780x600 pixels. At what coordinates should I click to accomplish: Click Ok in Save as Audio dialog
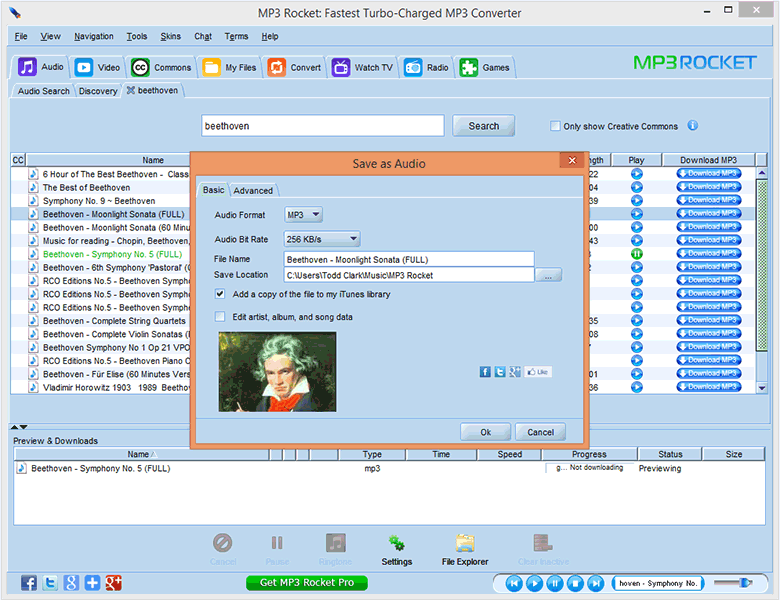coord(485,432)
